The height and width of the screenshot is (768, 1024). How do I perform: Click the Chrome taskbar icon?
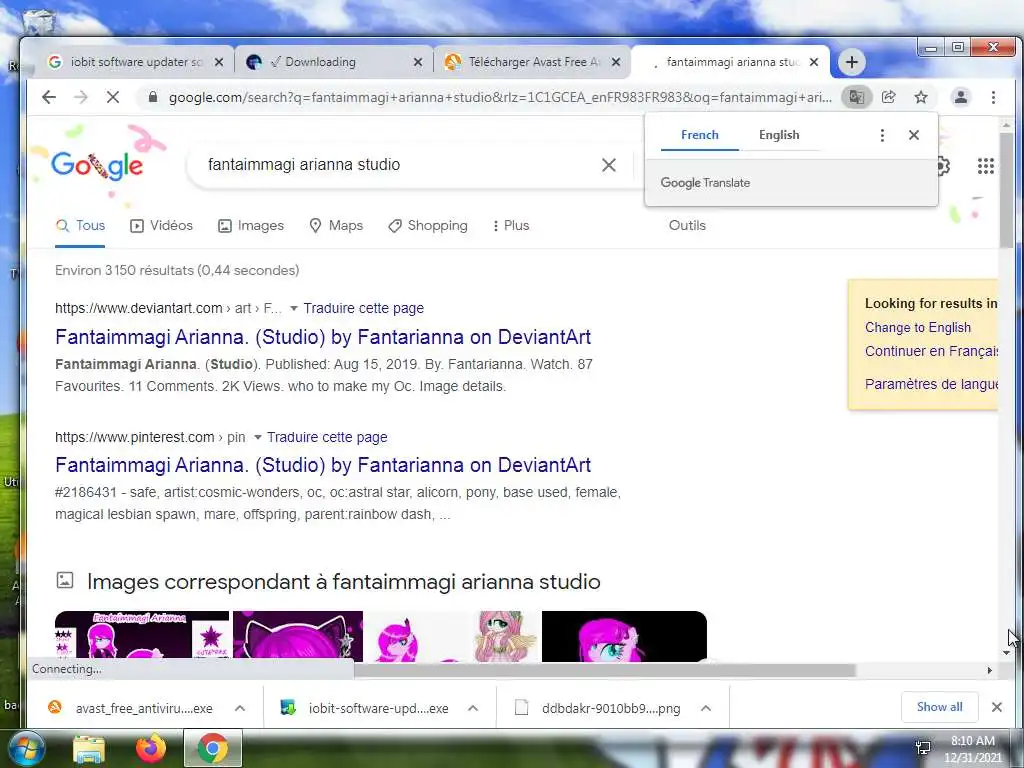click(x=213, y=748)
